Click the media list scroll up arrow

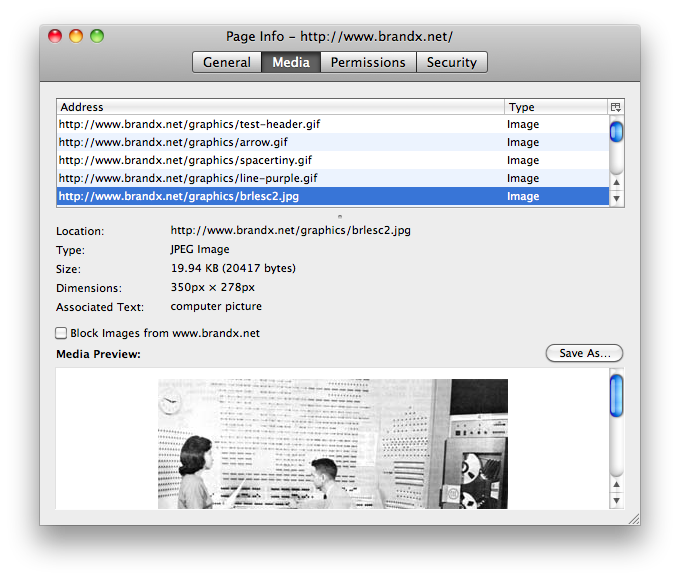(x=617, y=182)
